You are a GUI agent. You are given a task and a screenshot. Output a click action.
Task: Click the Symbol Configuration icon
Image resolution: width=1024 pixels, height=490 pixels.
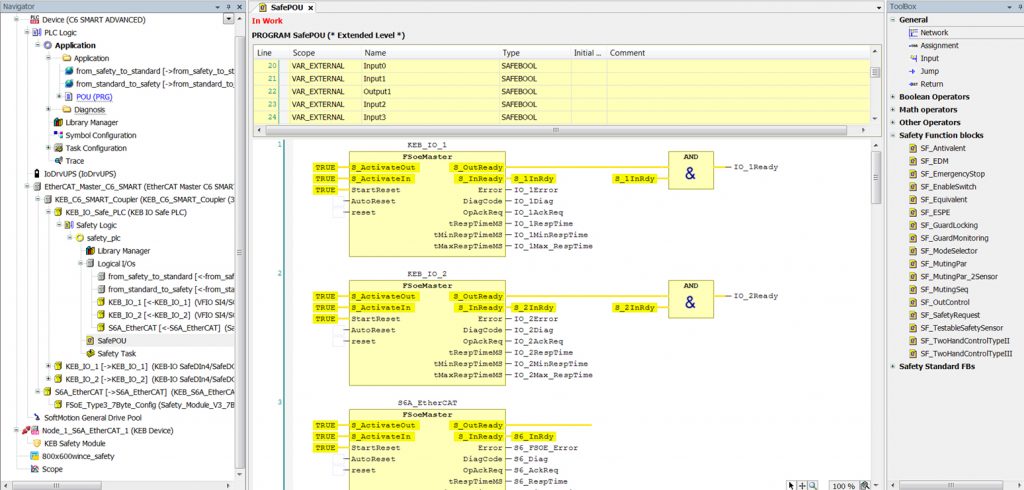57,135
